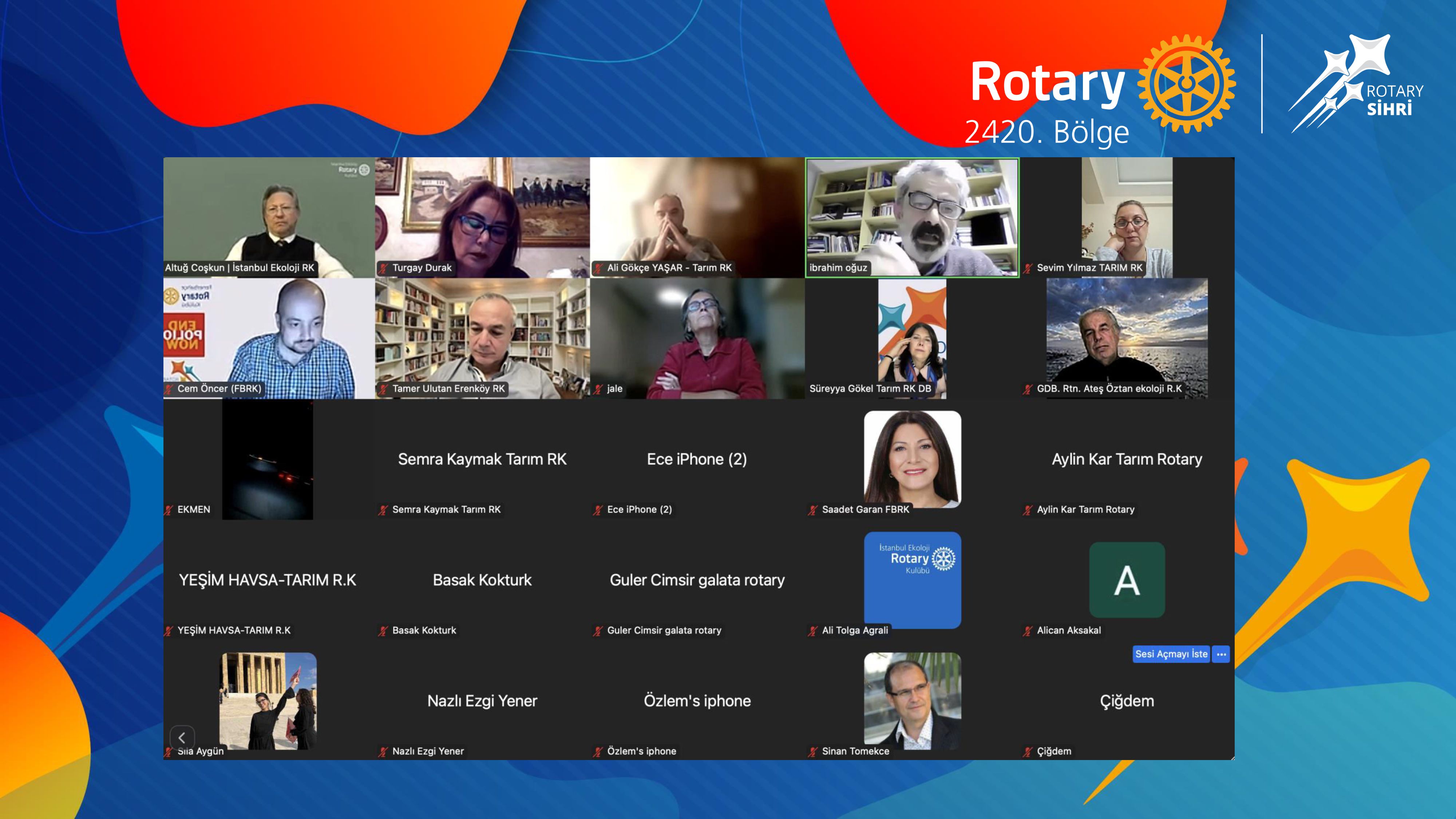Click muted mic icon in Özlem's iphone name label

598,752
